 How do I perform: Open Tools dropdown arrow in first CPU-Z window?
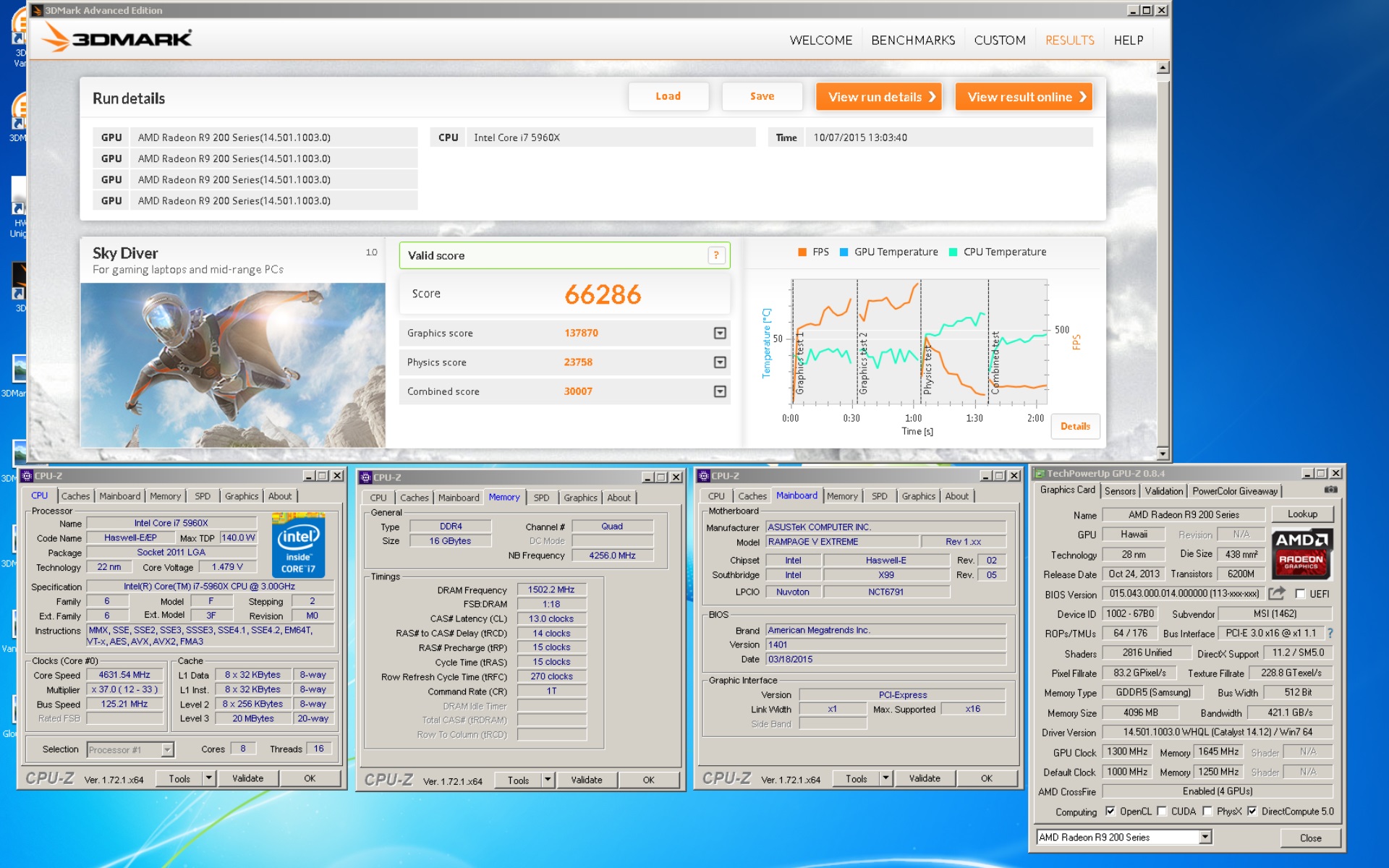208,778
